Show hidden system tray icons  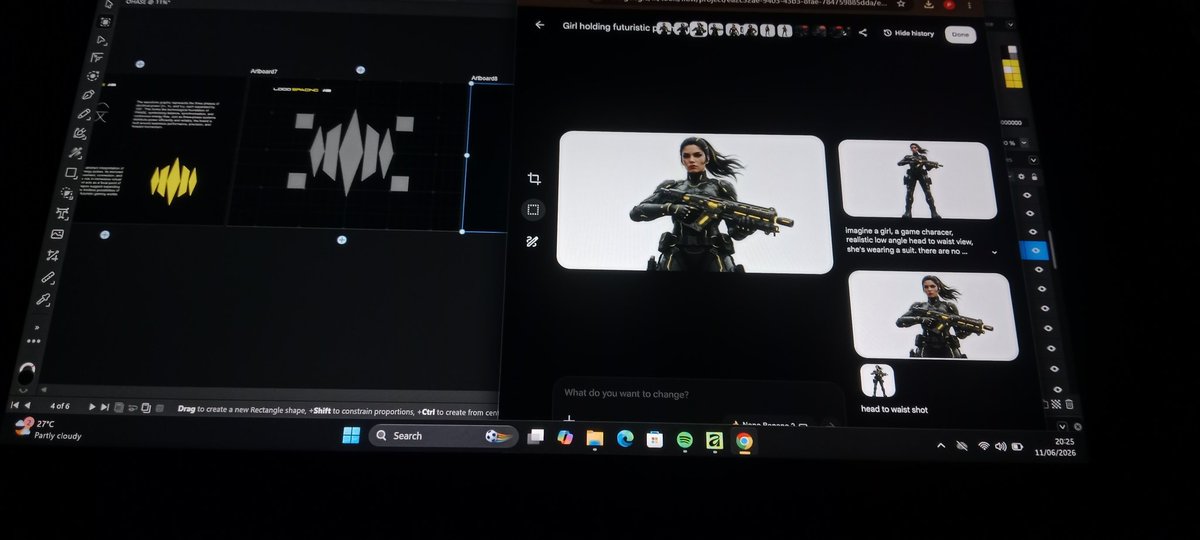point(939,444)
